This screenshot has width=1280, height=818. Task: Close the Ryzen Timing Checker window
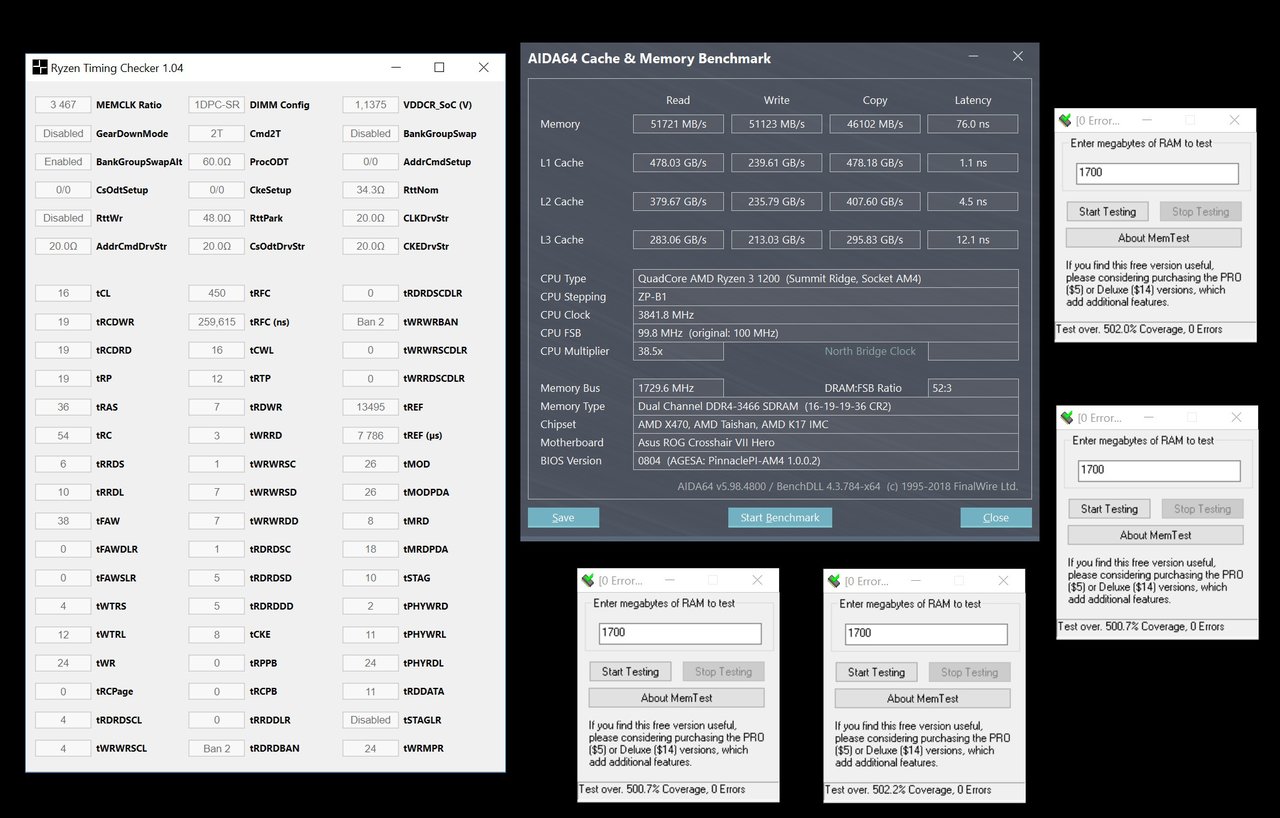point(484,68)
